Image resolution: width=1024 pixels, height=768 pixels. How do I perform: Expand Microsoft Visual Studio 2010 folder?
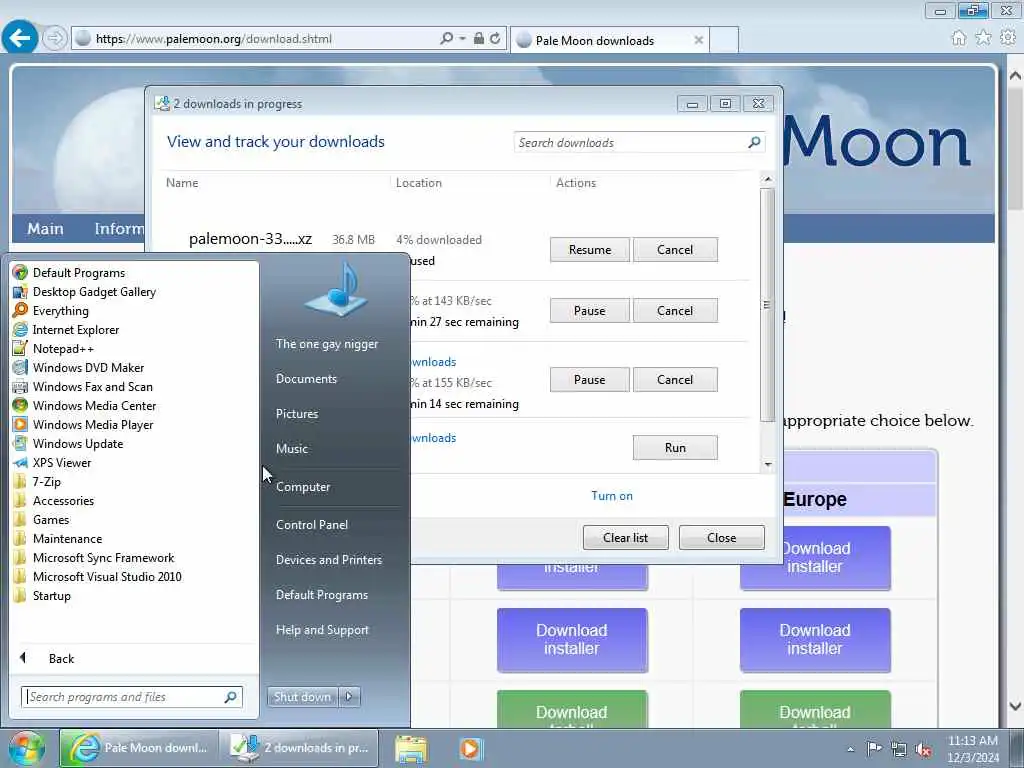107,577
